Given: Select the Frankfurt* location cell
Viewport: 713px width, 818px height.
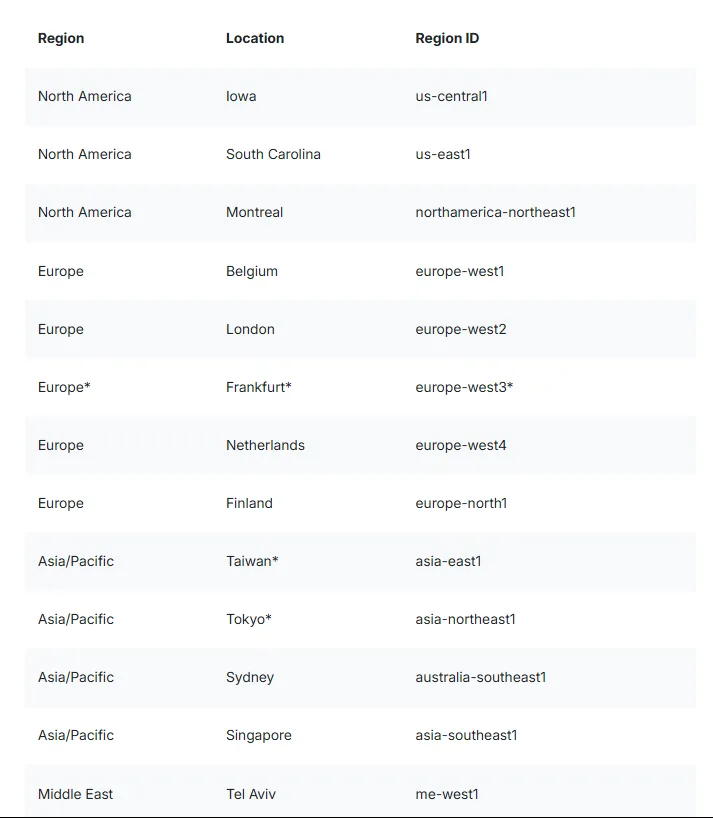Looking at the screenshot, I should click(x=258, y=387).
